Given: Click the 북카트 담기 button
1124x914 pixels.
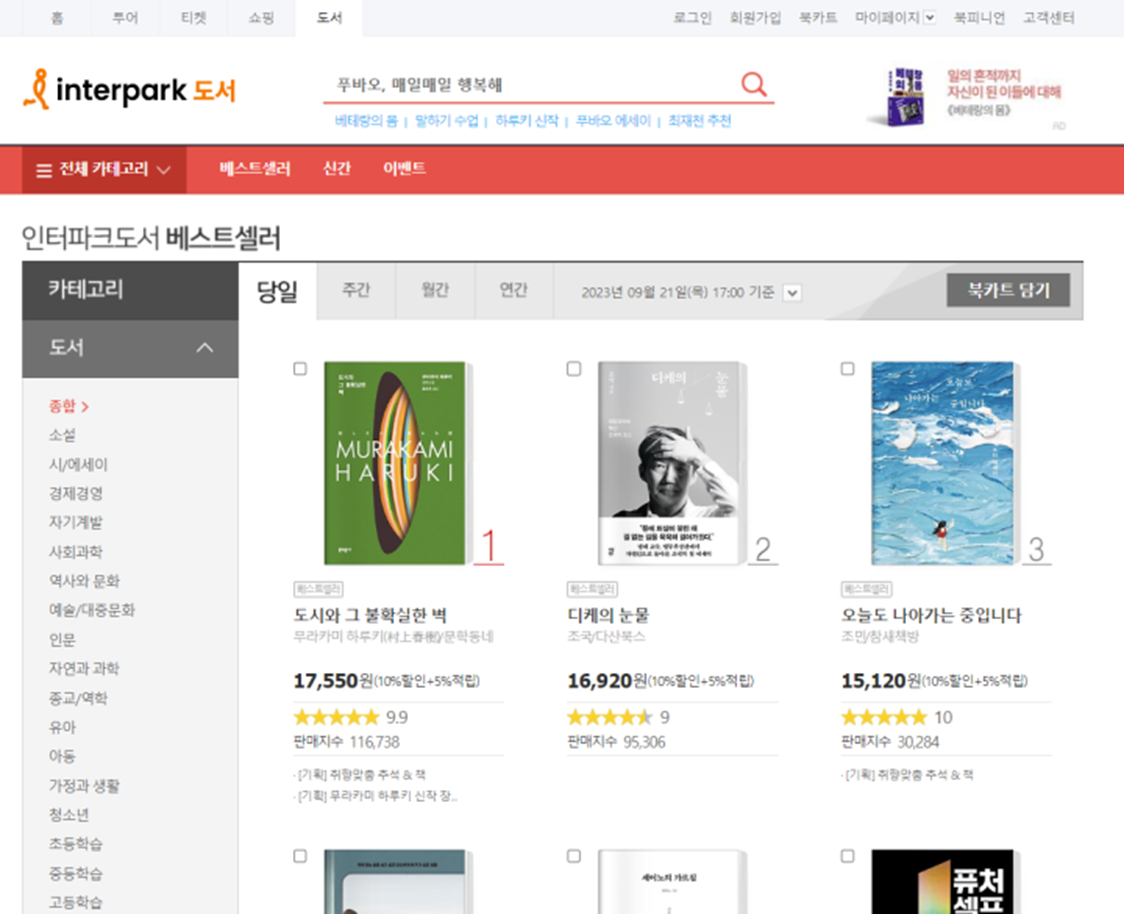Looking at the screenshot, I should tap(1008, 290).
